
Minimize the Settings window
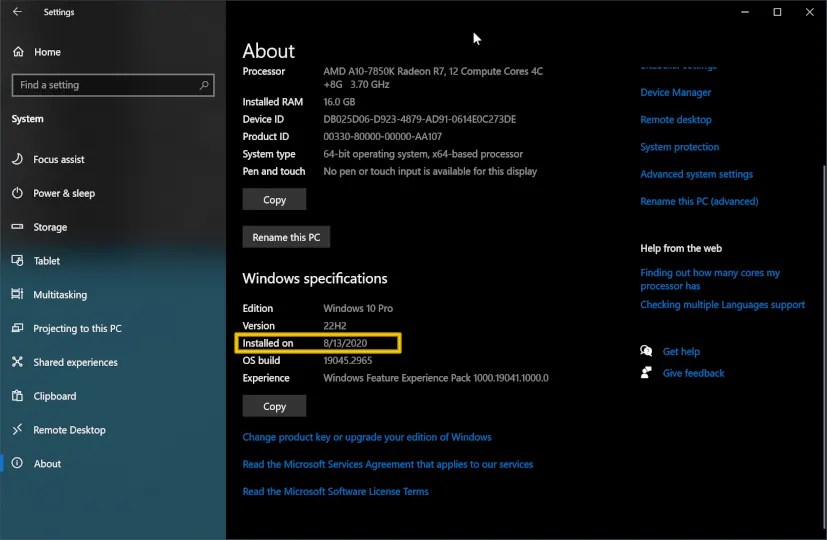click(x=745, y=12)
